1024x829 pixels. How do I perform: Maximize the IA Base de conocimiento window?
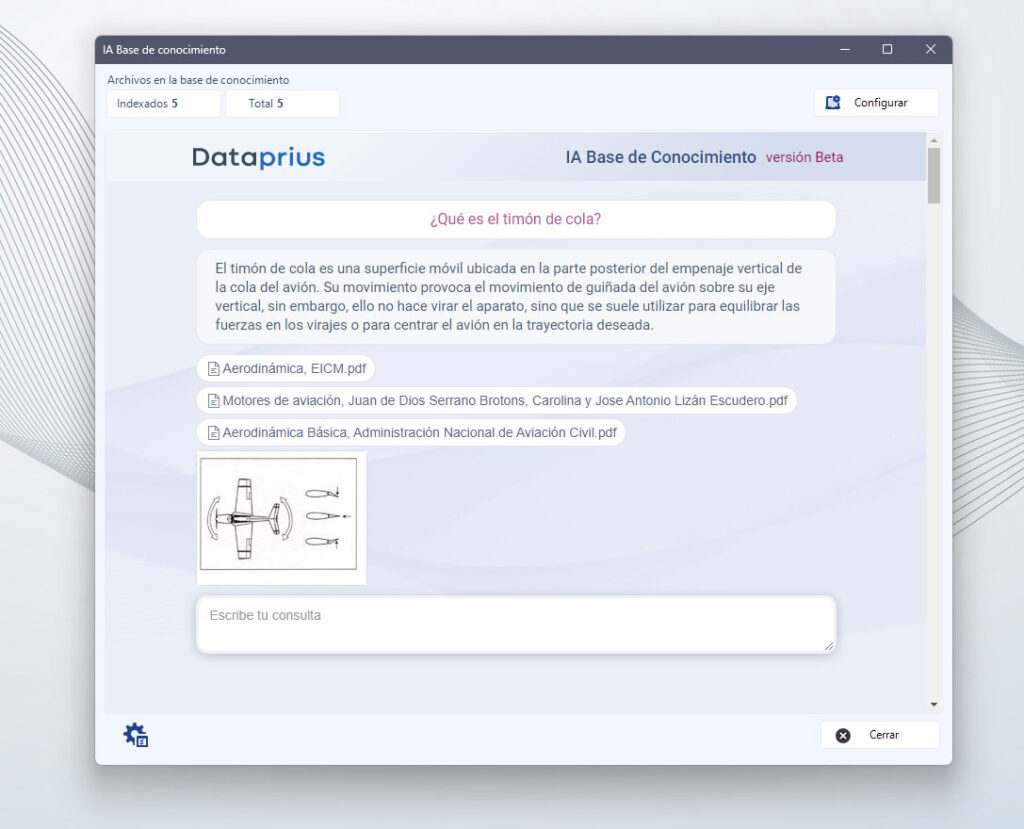[x=887, y=49]
